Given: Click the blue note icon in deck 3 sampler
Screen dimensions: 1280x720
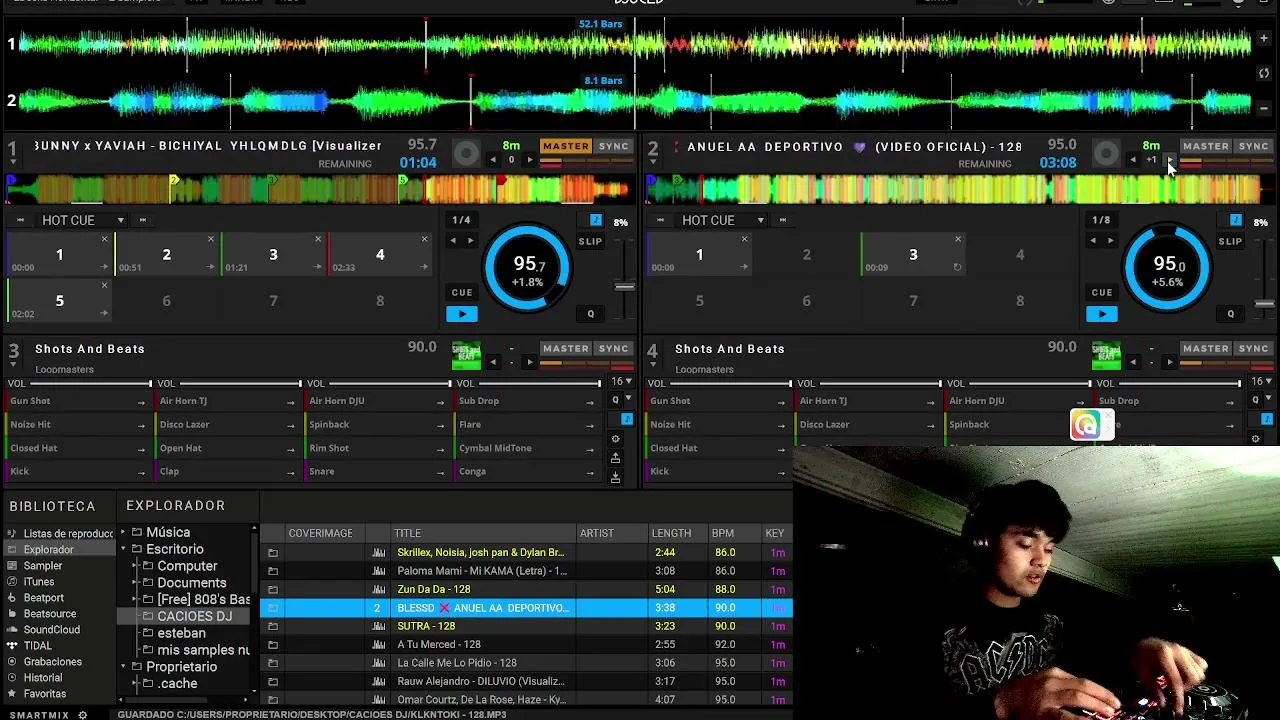Looking at the screenshot, I should pyautogui.click(x=627, y=419).
